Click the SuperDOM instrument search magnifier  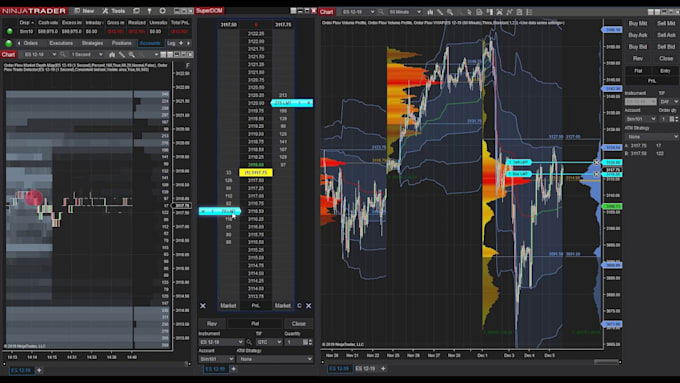249,342
